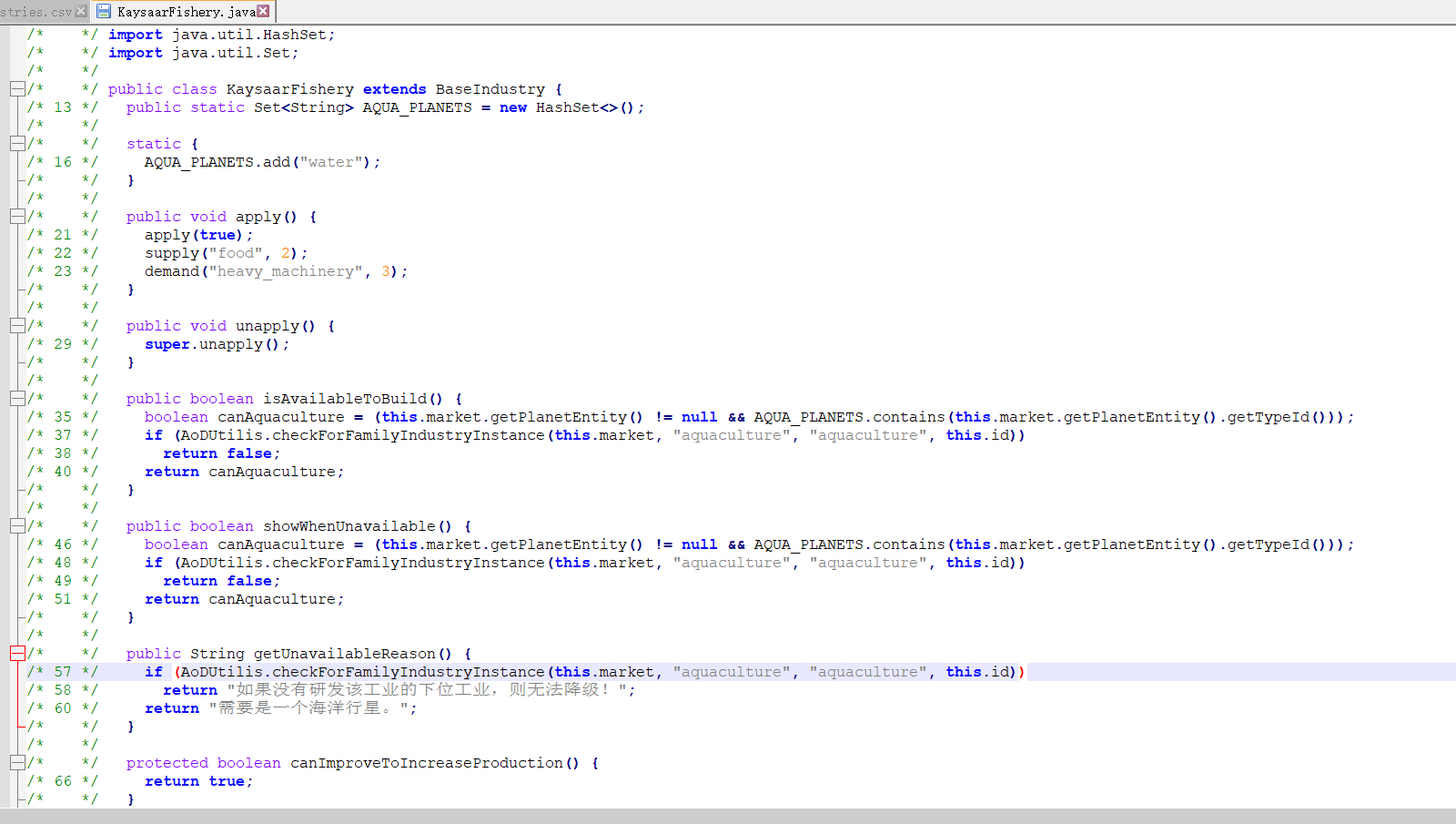Fold the showWhenUnavailable() method block

17,526
